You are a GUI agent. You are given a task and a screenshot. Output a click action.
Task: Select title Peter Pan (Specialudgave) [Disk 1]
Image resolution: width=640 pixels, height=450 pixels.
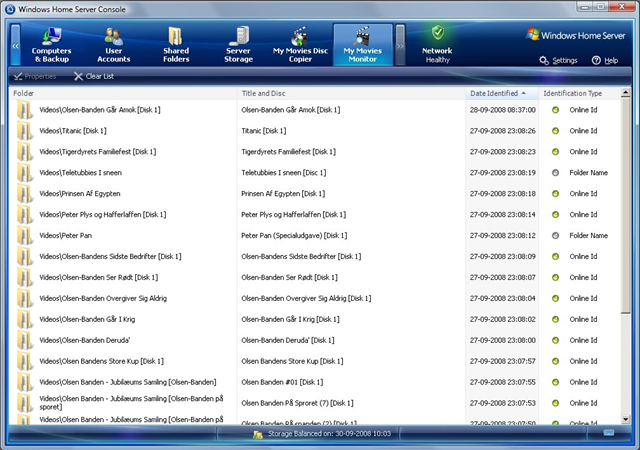pos(294,236)
